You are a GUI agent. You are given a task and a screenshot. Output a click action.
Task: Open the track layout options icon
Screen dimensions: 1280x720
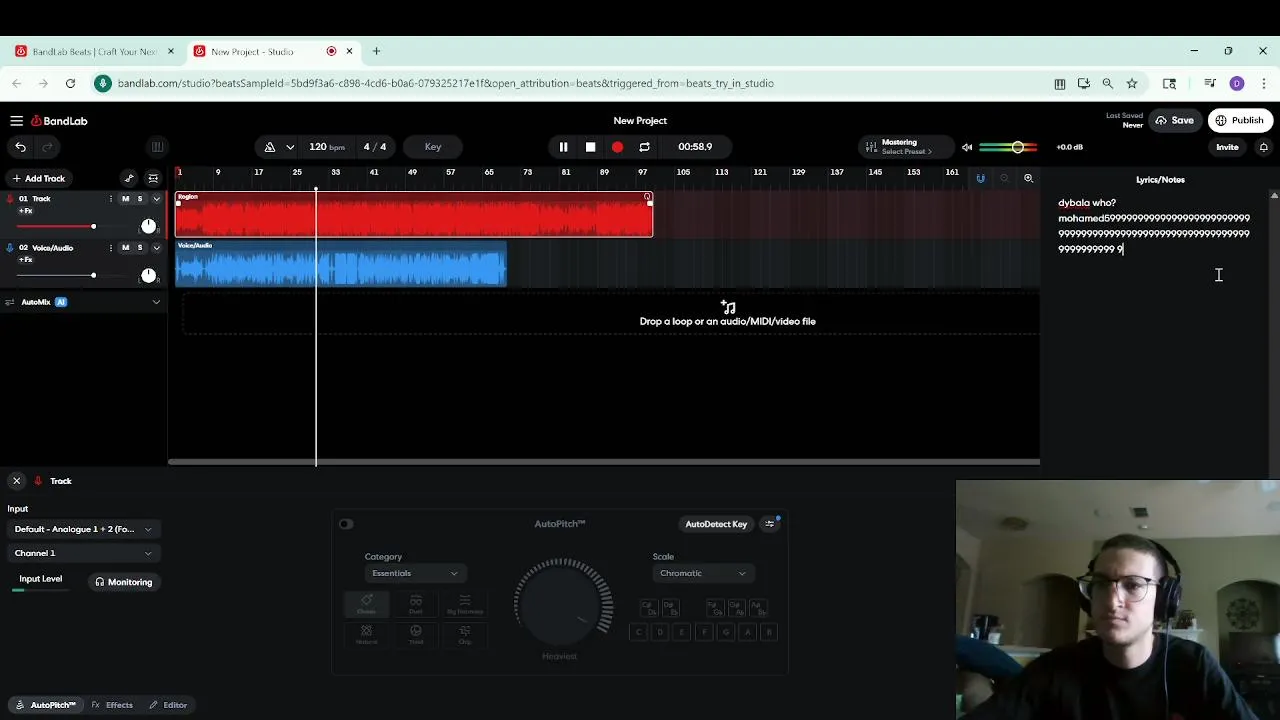(x=153, y=178)
